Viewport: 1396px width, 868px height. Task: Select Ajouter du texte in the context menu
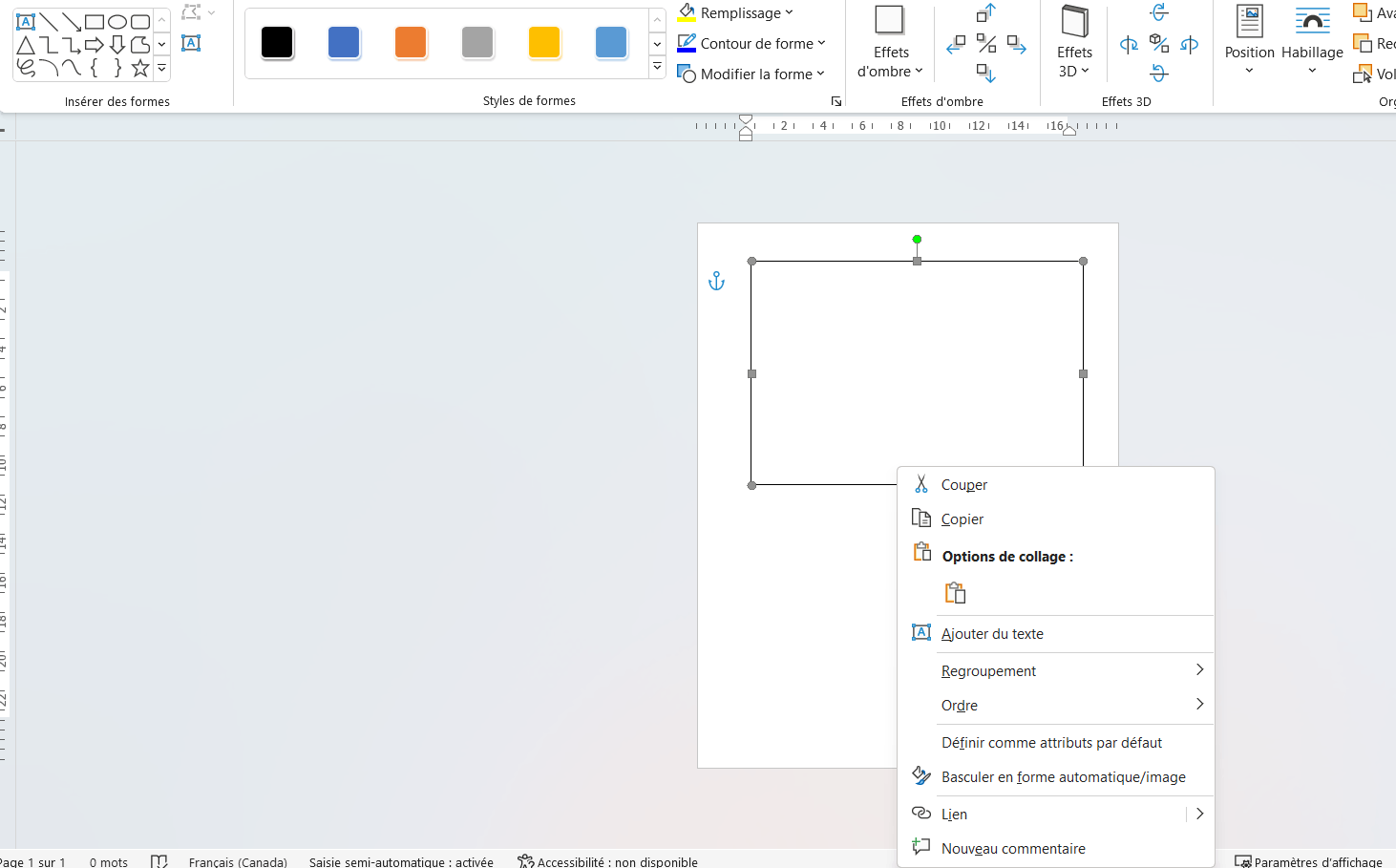click(1056, 634)
